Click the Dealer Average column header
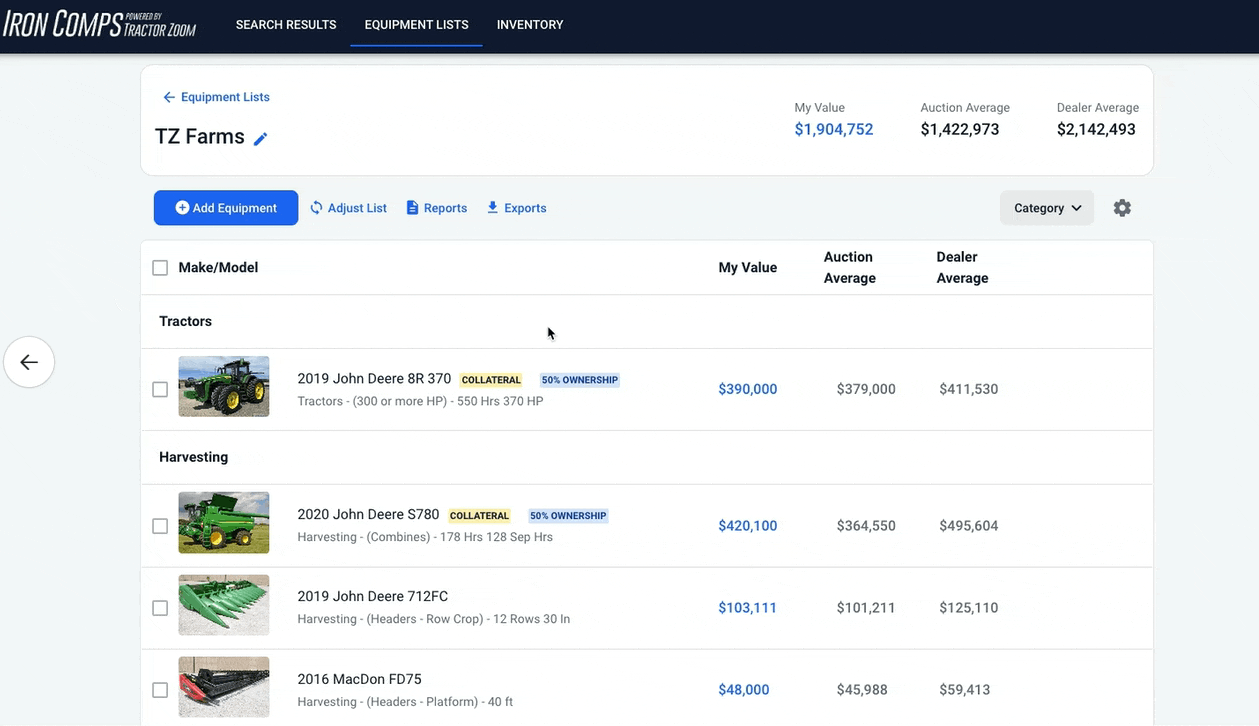 (962, 268)
